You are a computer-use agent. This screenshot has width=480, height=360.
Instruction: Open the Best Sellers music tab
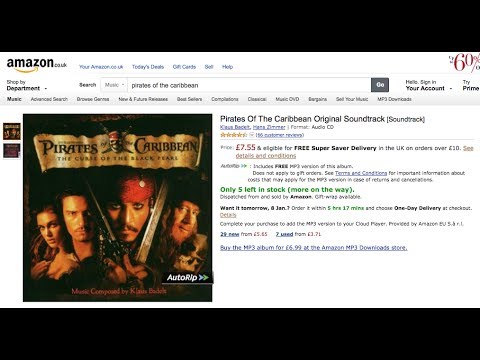(x=189, y=99)
